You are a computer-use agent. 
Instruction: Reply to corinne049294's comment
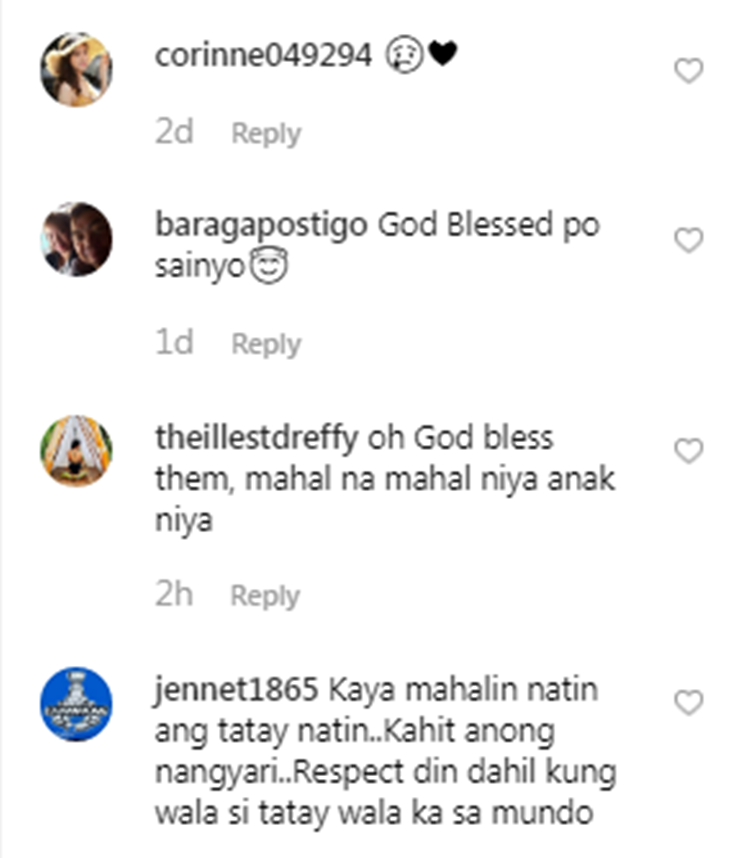(266, 134)
